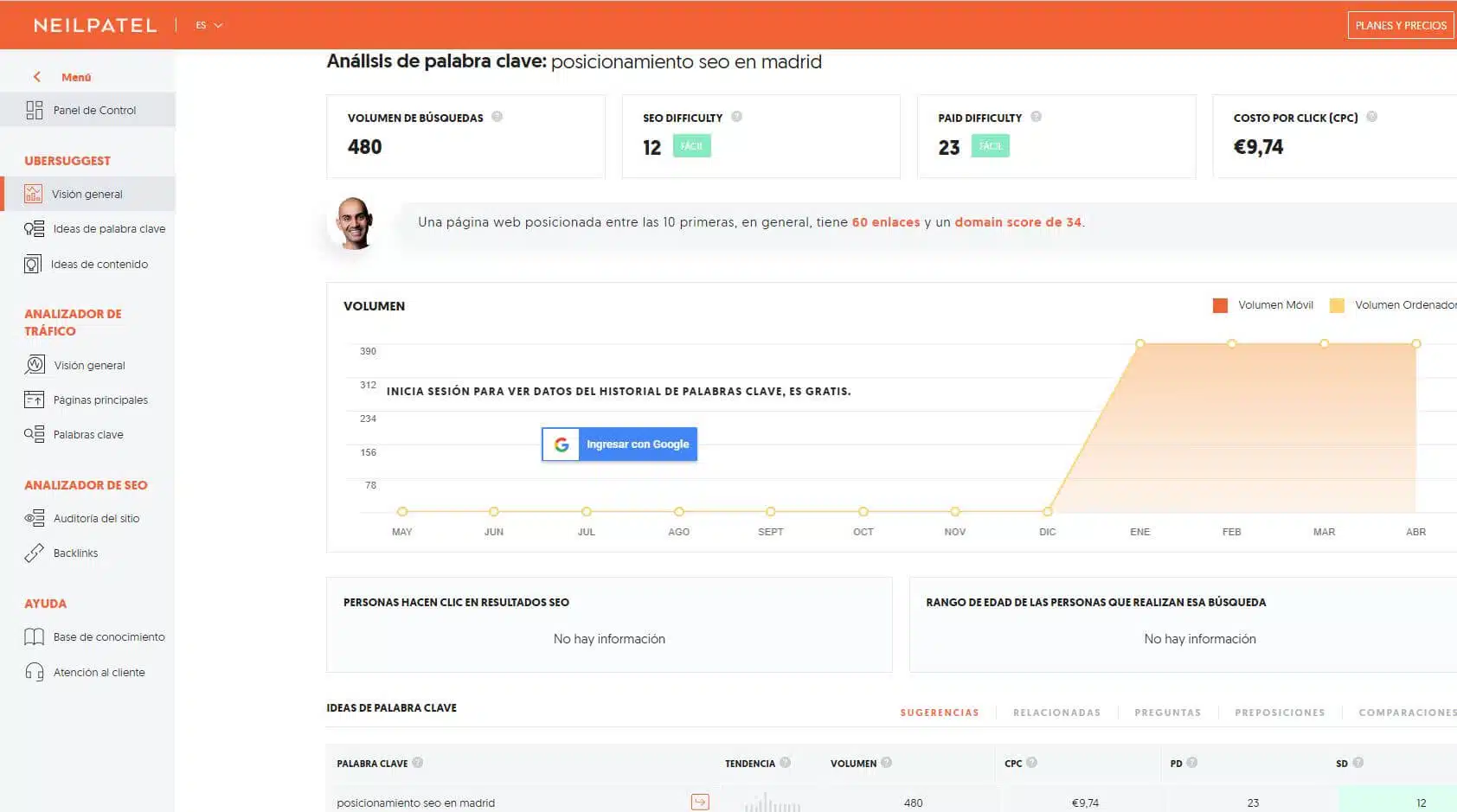Click help icon beside Tendencia column
This screenshot has height=812, width=1457.
pos(786,763)
